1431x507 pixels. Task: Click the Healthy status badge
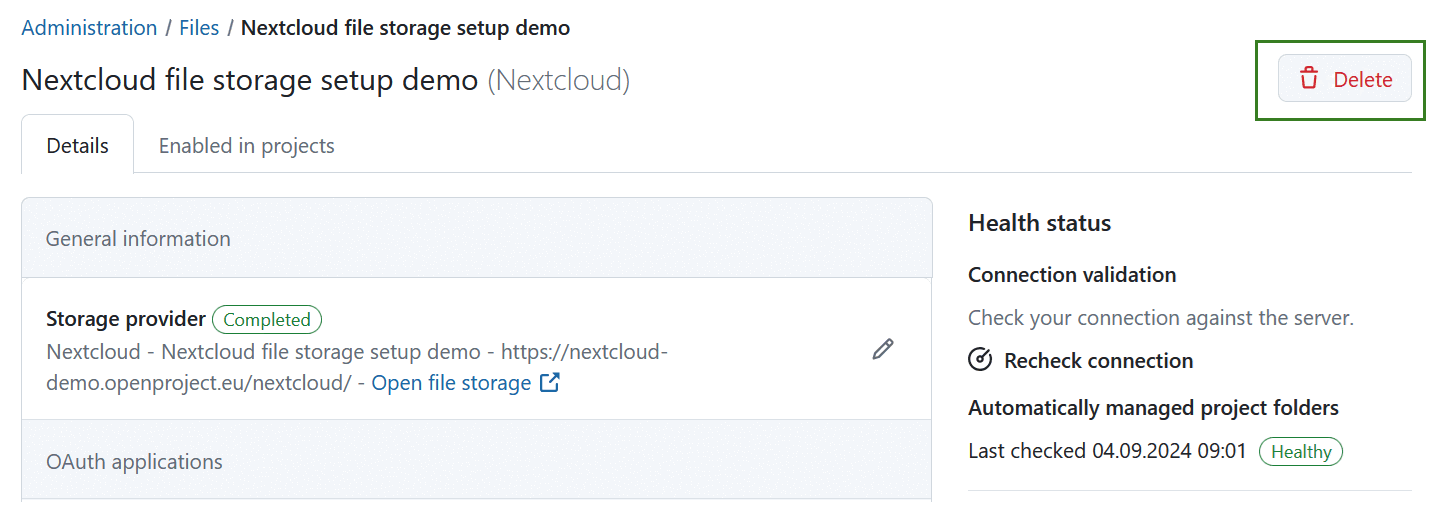[1300, 452]
